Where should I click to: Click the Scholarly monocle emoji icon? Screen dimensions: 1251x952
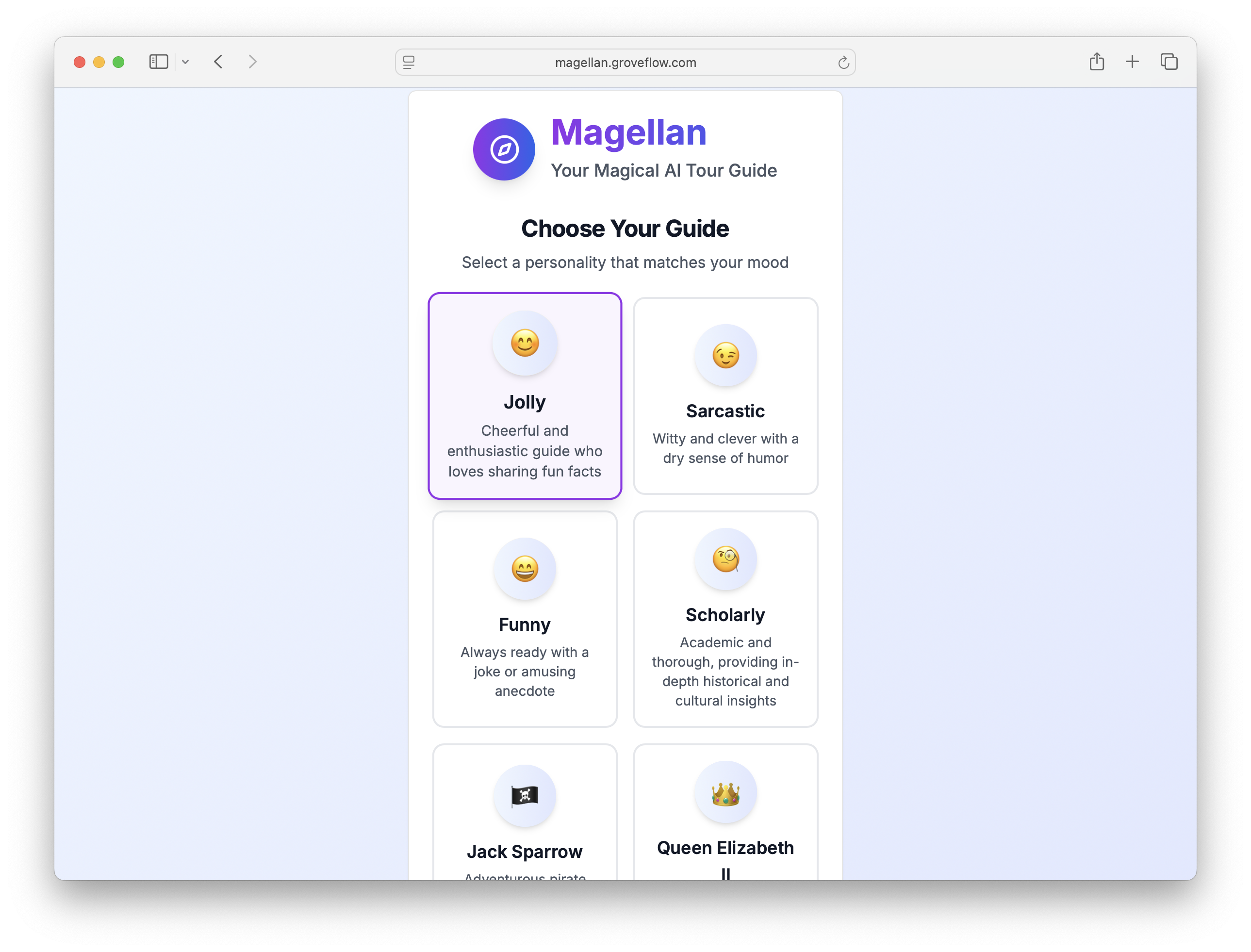coord(725,559)
